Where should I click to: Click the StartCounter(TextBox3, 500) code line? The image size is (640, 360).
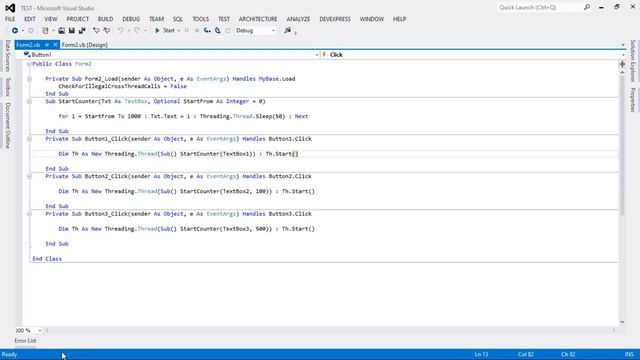(x=187, y=229)
